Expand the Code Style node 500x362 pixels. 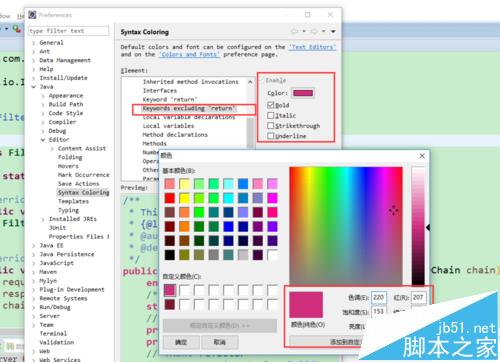point(43,113)
